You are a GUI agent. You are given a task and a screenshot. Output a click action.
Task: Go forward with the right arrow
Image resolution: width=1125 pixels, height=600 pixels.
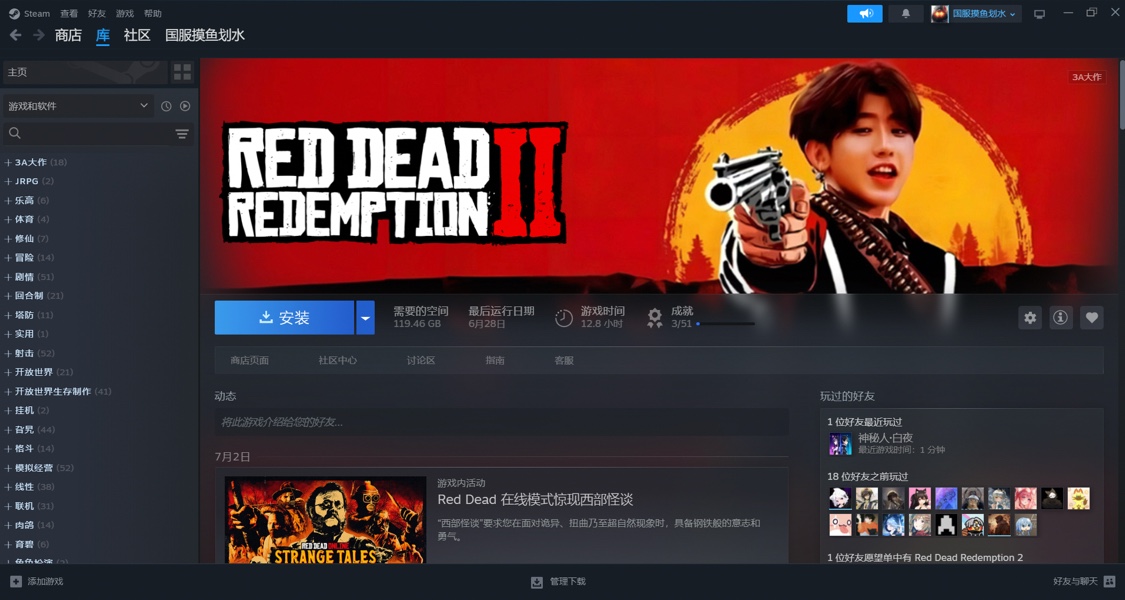point(39,35)
